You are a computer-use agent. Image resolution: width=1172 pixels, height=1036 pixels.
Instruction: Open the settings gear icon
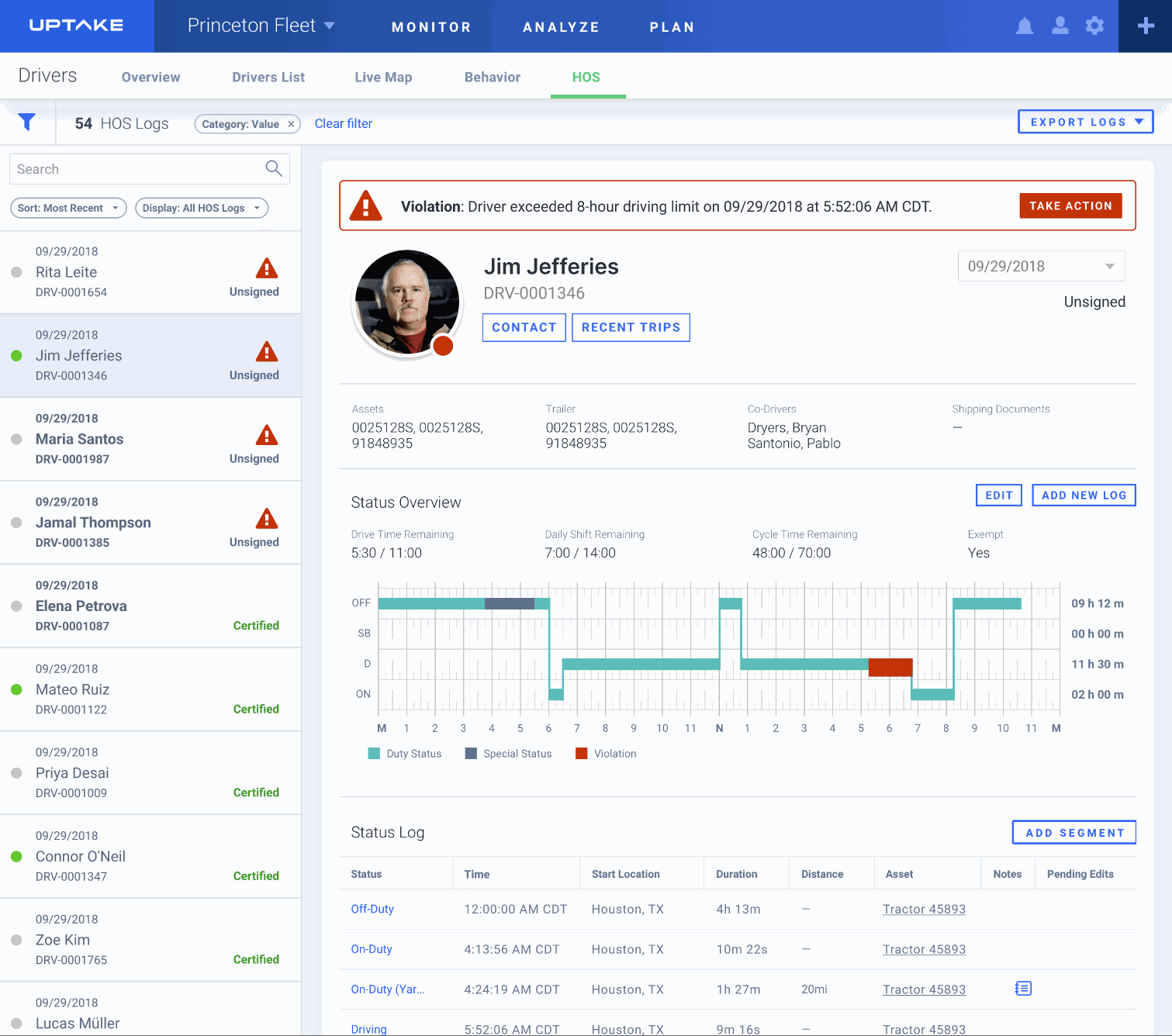[x=1094, y=26]
